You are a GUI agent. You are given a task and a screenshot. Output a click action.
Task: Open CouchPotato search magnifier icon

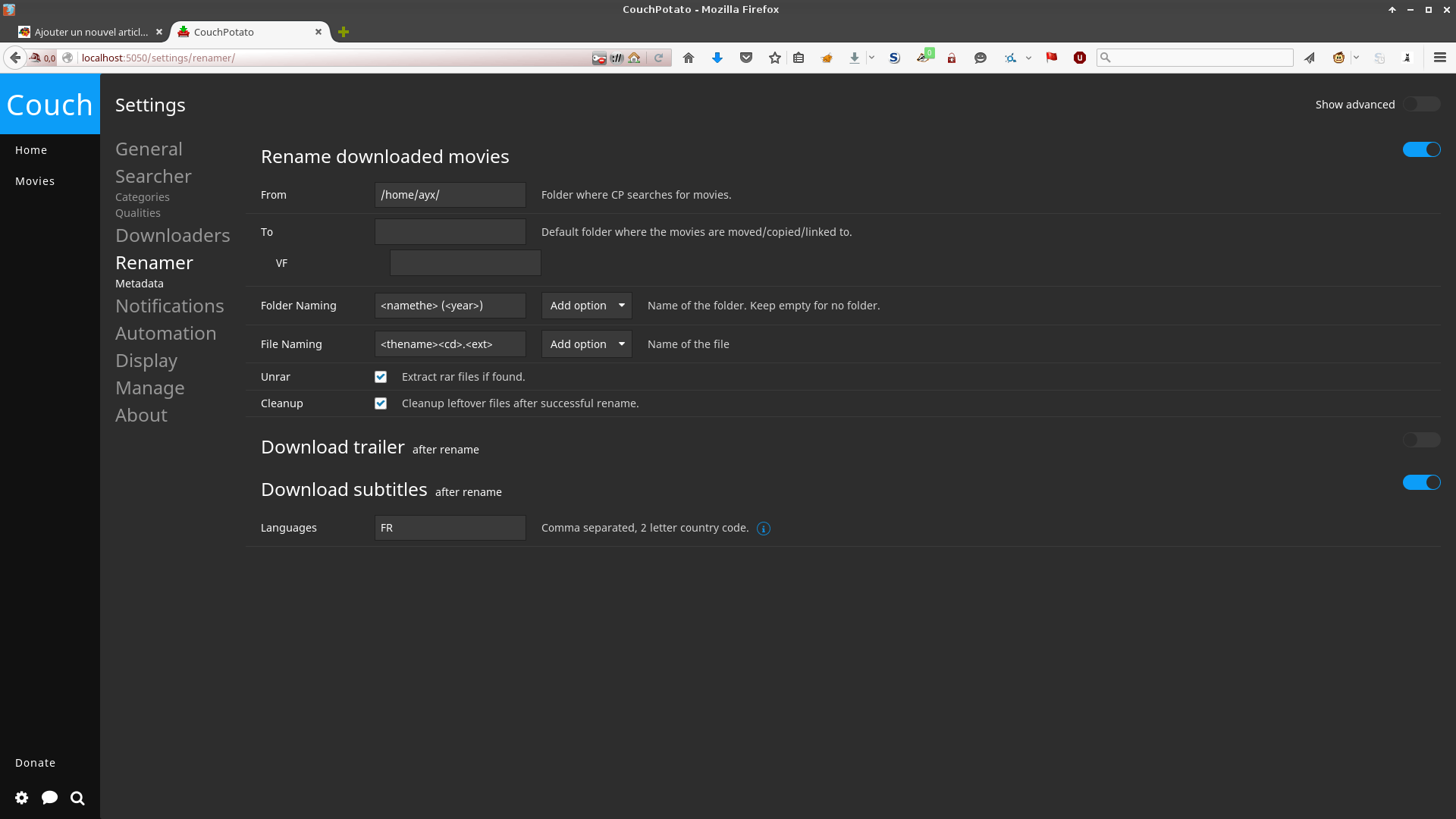(77, 798)
